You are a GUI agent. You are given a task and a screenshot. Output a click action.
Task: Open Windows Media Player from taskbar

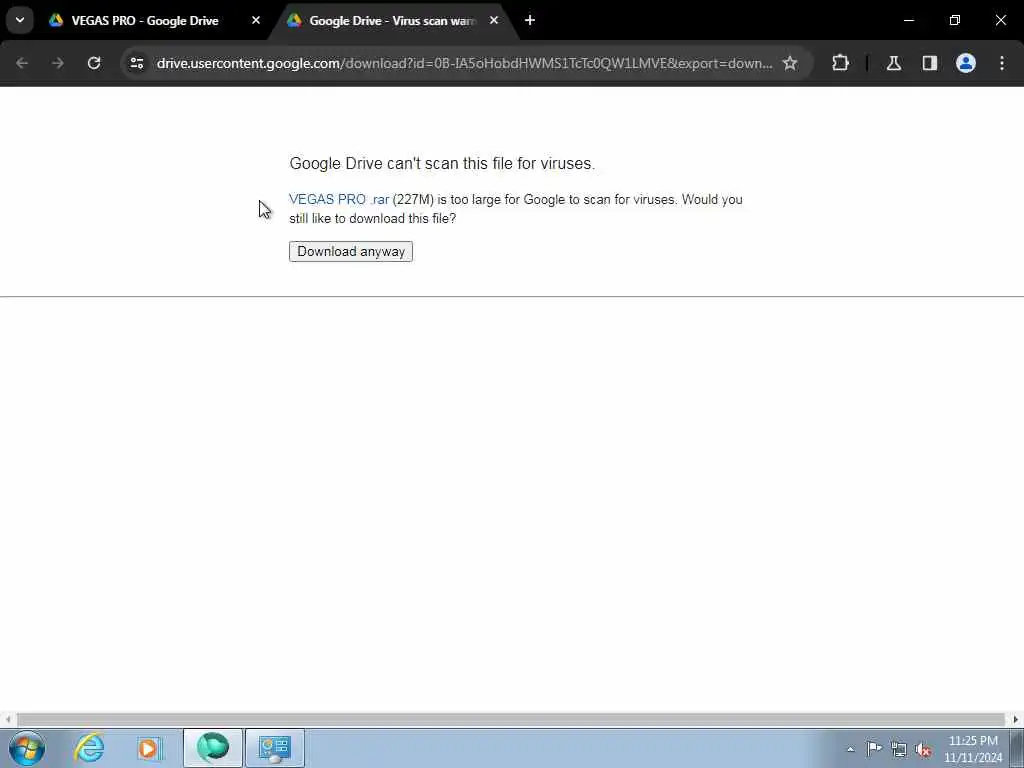[x=149, y=748]
